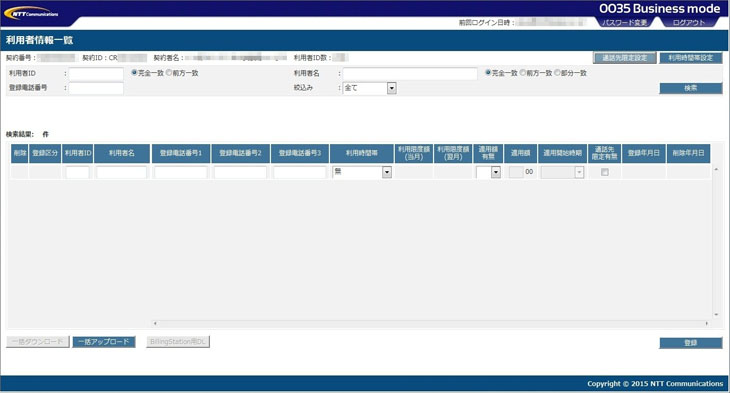Open the パスワード変更 tab
The image size is (730, 393).
624,22
